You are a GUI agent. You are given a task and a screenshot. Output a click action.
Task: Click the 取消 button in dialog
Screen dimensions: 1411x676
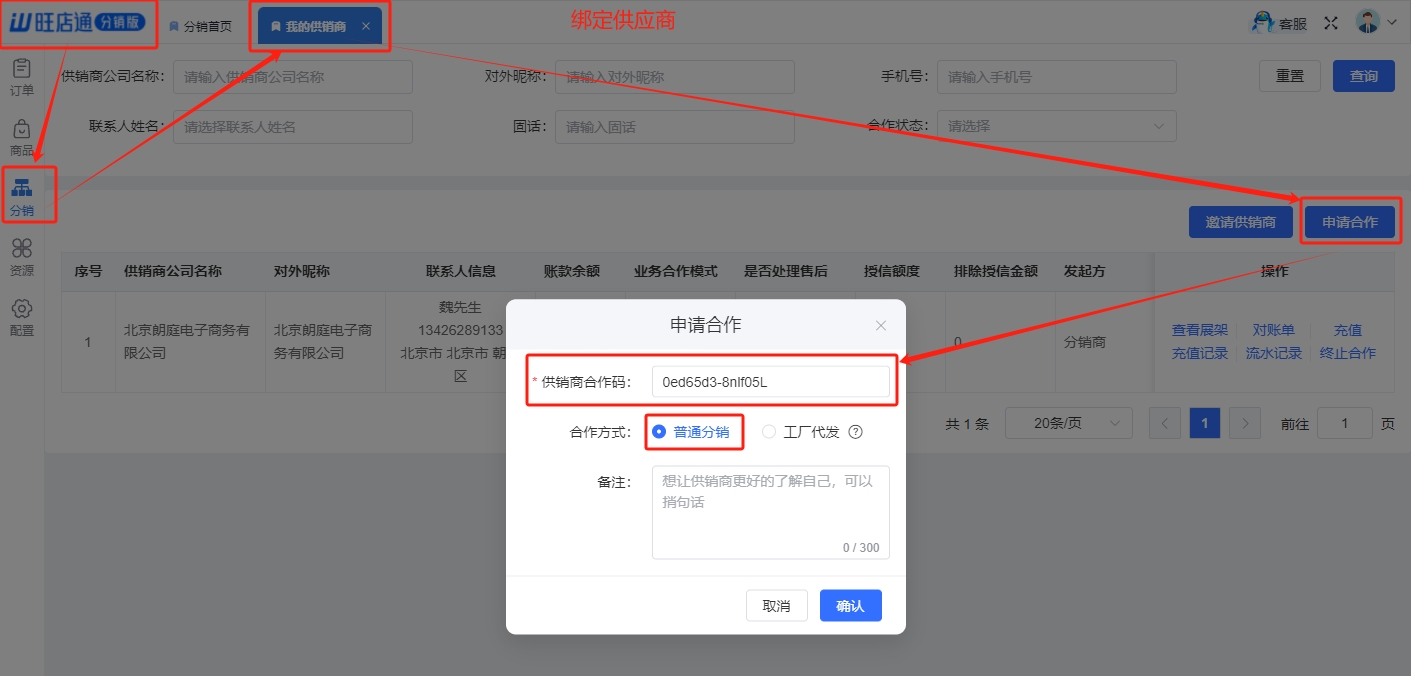coord(776,606)
